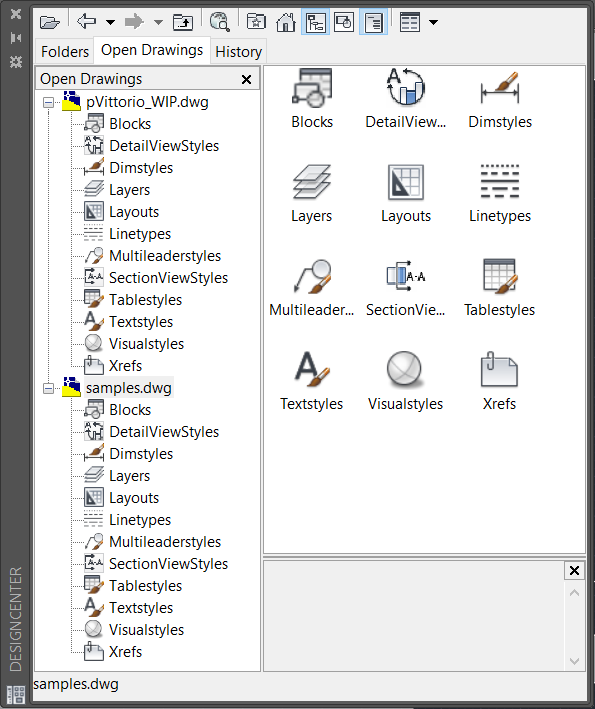Click the Home icon in toolbar
The image size is (595, 709).
point(286,22)
